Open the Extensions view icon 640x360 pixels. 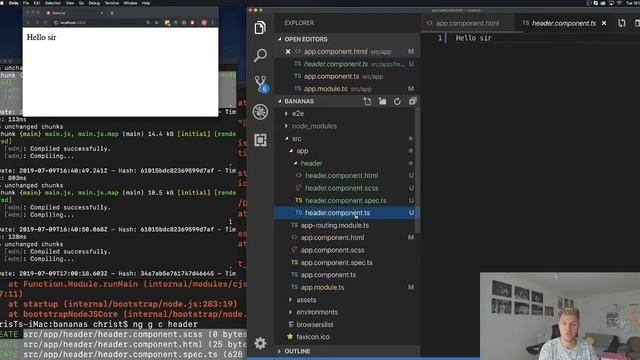pos(260,140)
